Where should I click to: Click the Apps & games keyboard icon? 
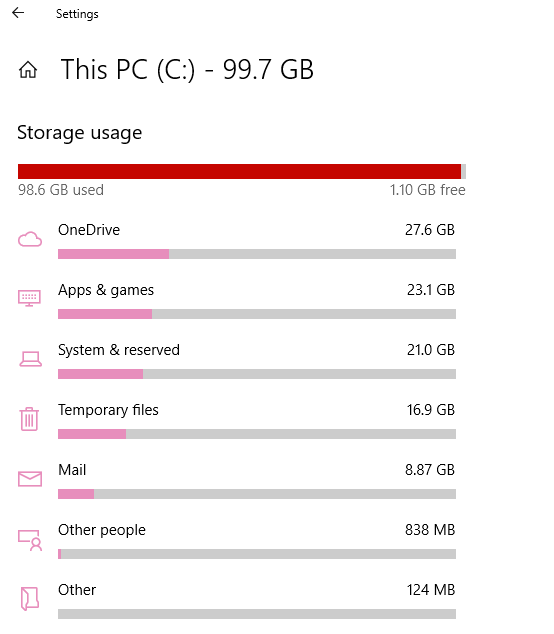pos(30,298)
